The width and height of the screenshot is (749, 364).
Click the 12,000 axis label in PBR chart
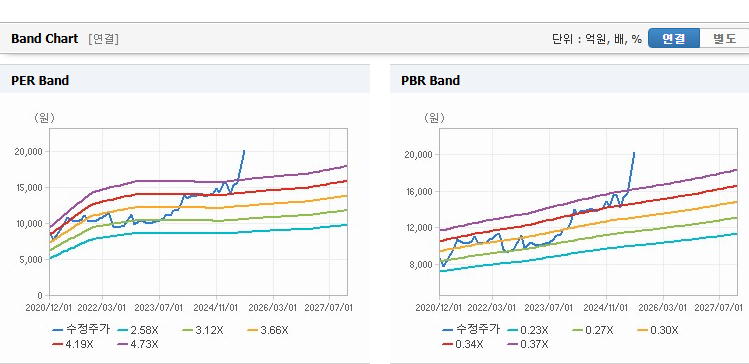click(x=418, y=228)
